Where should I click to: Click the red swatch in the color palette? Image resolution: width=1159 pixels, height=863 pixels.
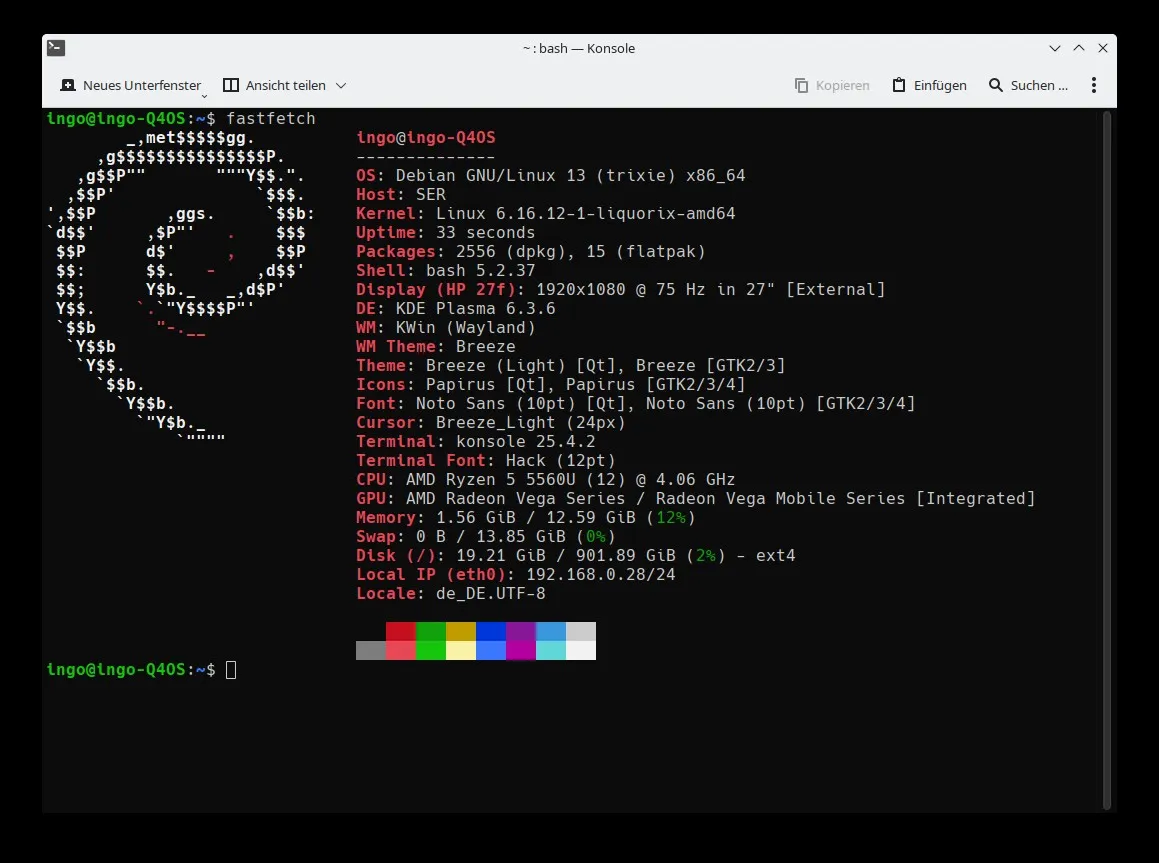pos(400,631)
